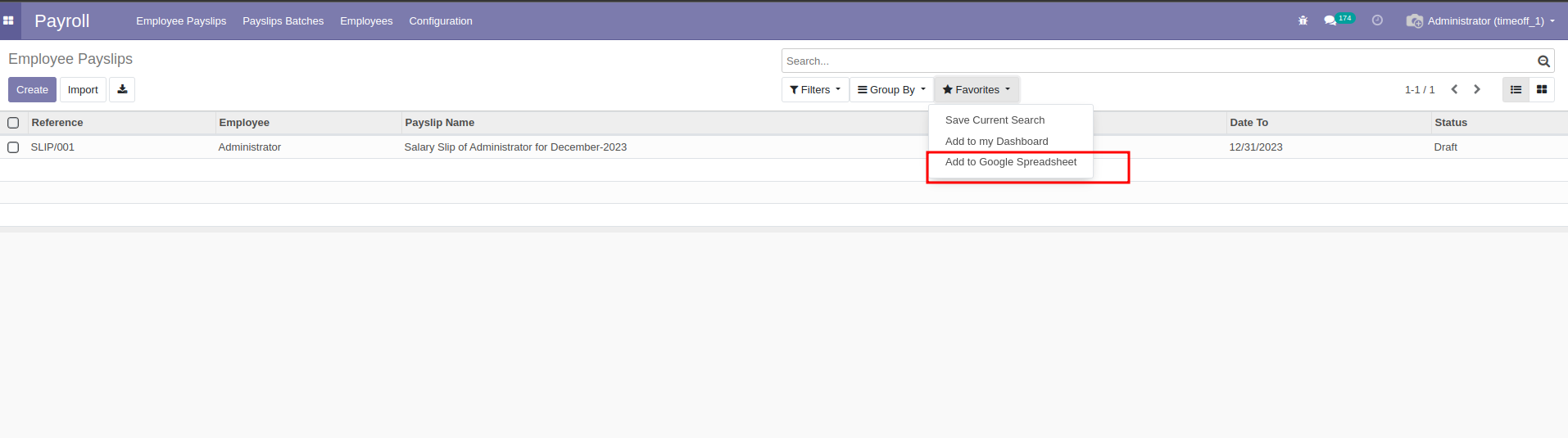Open the SLIP/001 record
The height and width of the screenshot is (438, 1568).
tap(52, 147)
